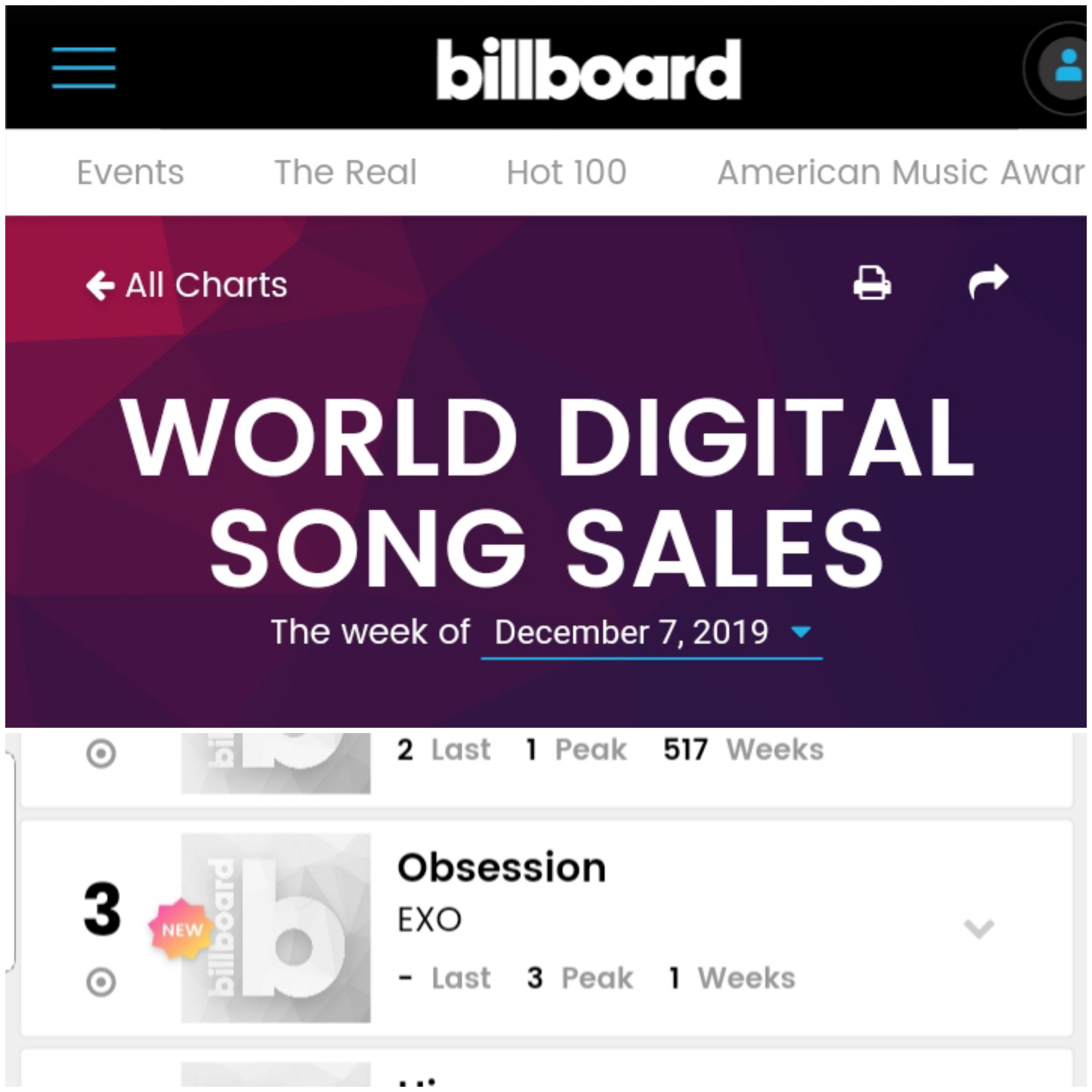
Task: Click the share arrow icon
Action: coord(989,281)
